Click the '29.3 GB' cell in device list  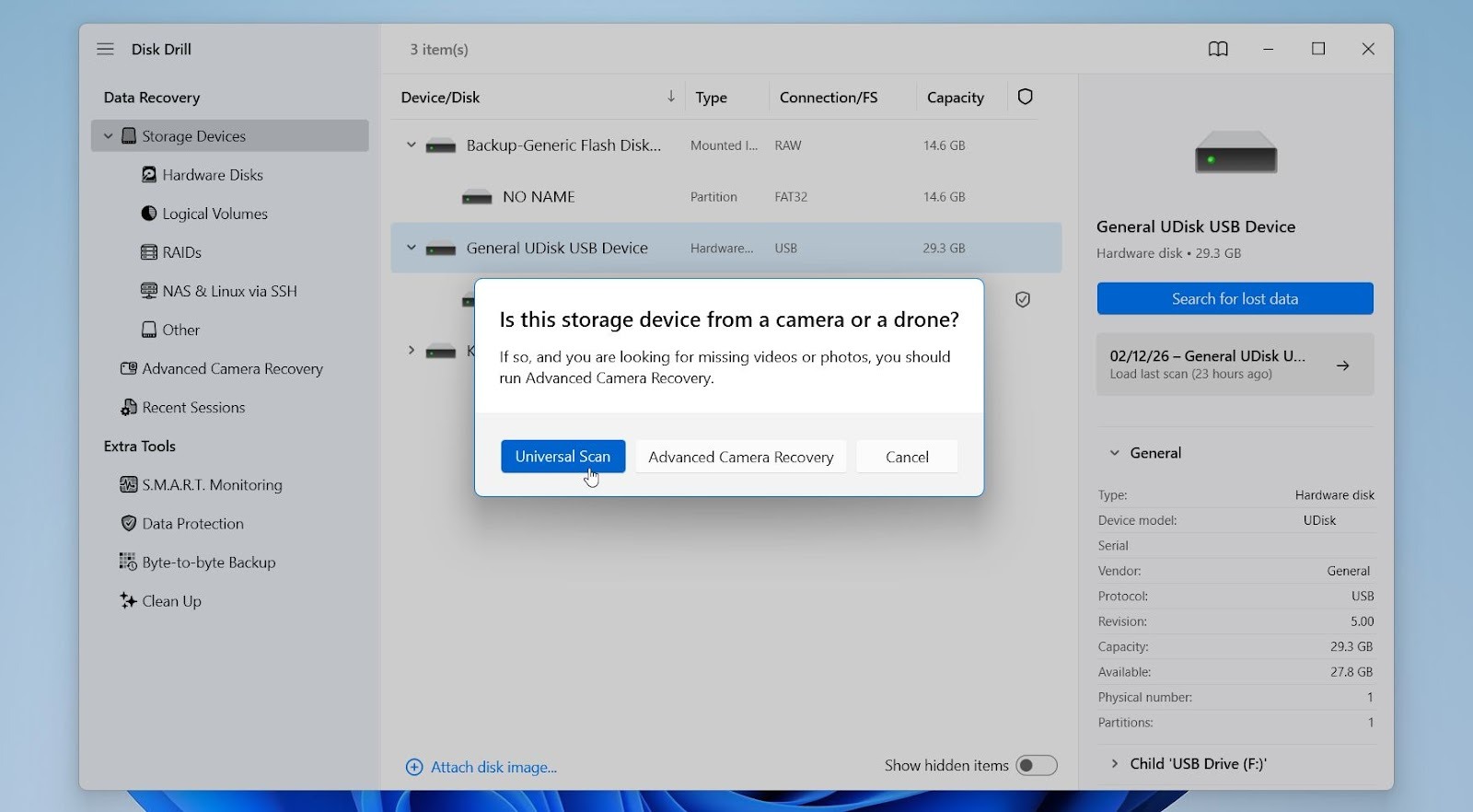click(944, 249)
